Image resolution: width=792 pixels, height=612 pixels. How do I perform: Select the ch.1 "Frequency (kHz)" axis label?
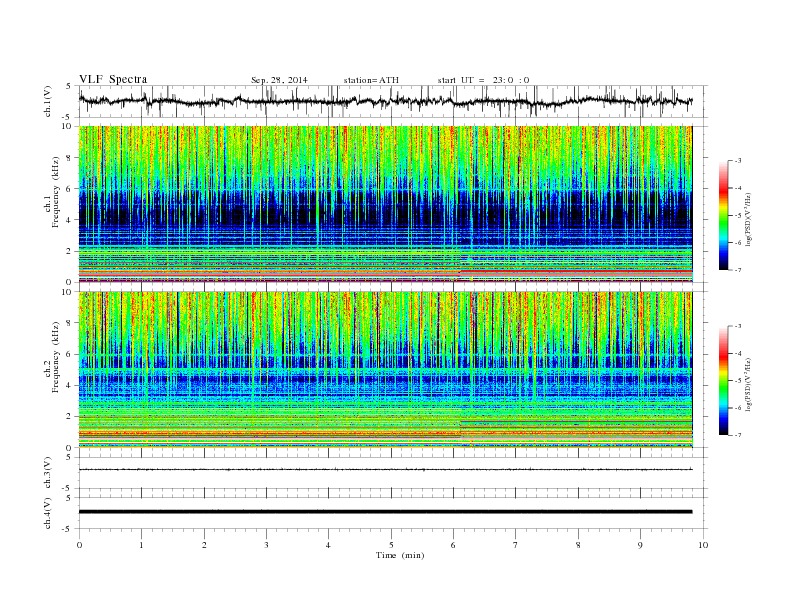point(56,192)
